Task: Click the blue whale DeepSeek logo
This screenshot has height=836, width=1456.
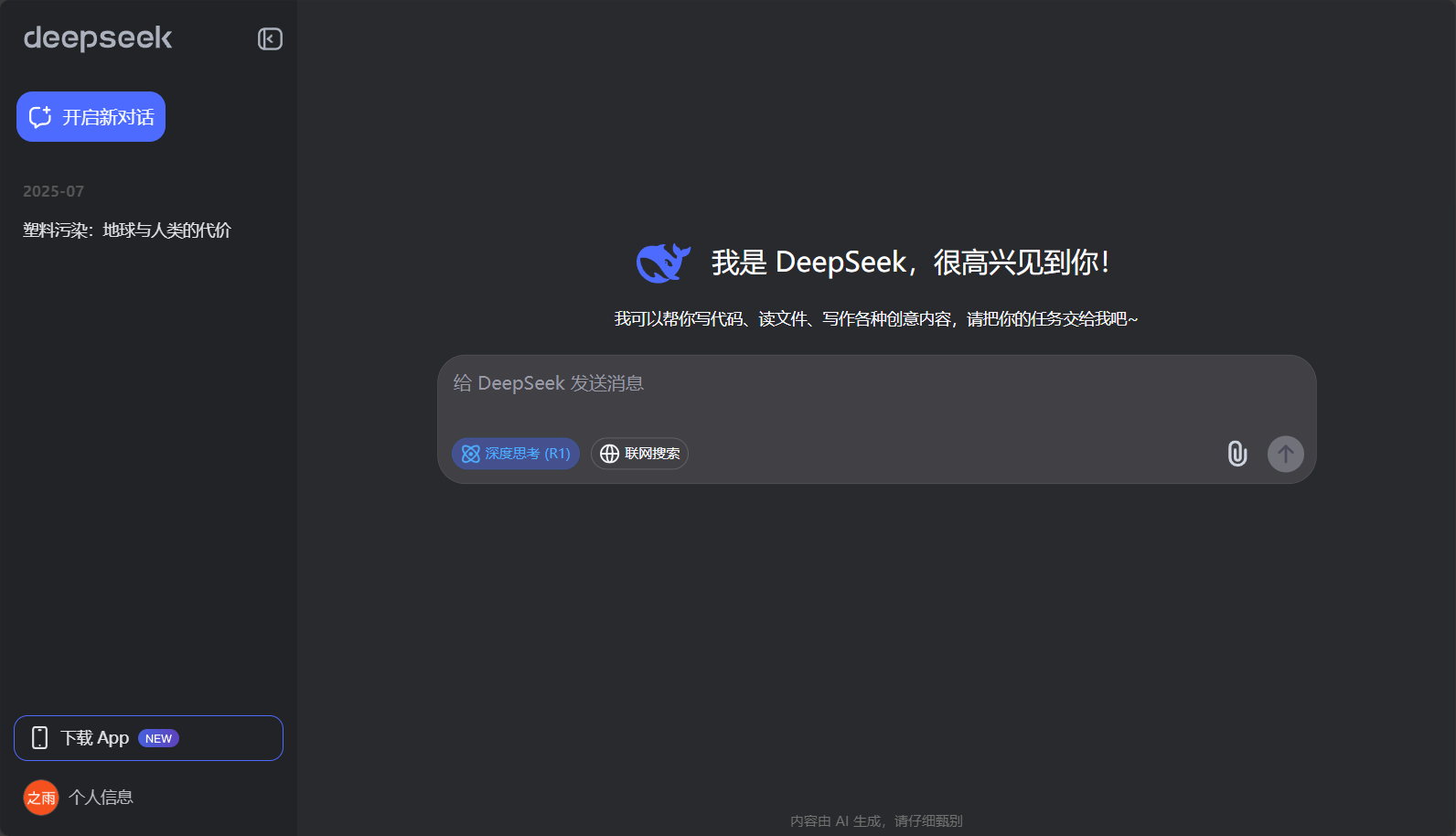Action: click(x=663, y=263)
